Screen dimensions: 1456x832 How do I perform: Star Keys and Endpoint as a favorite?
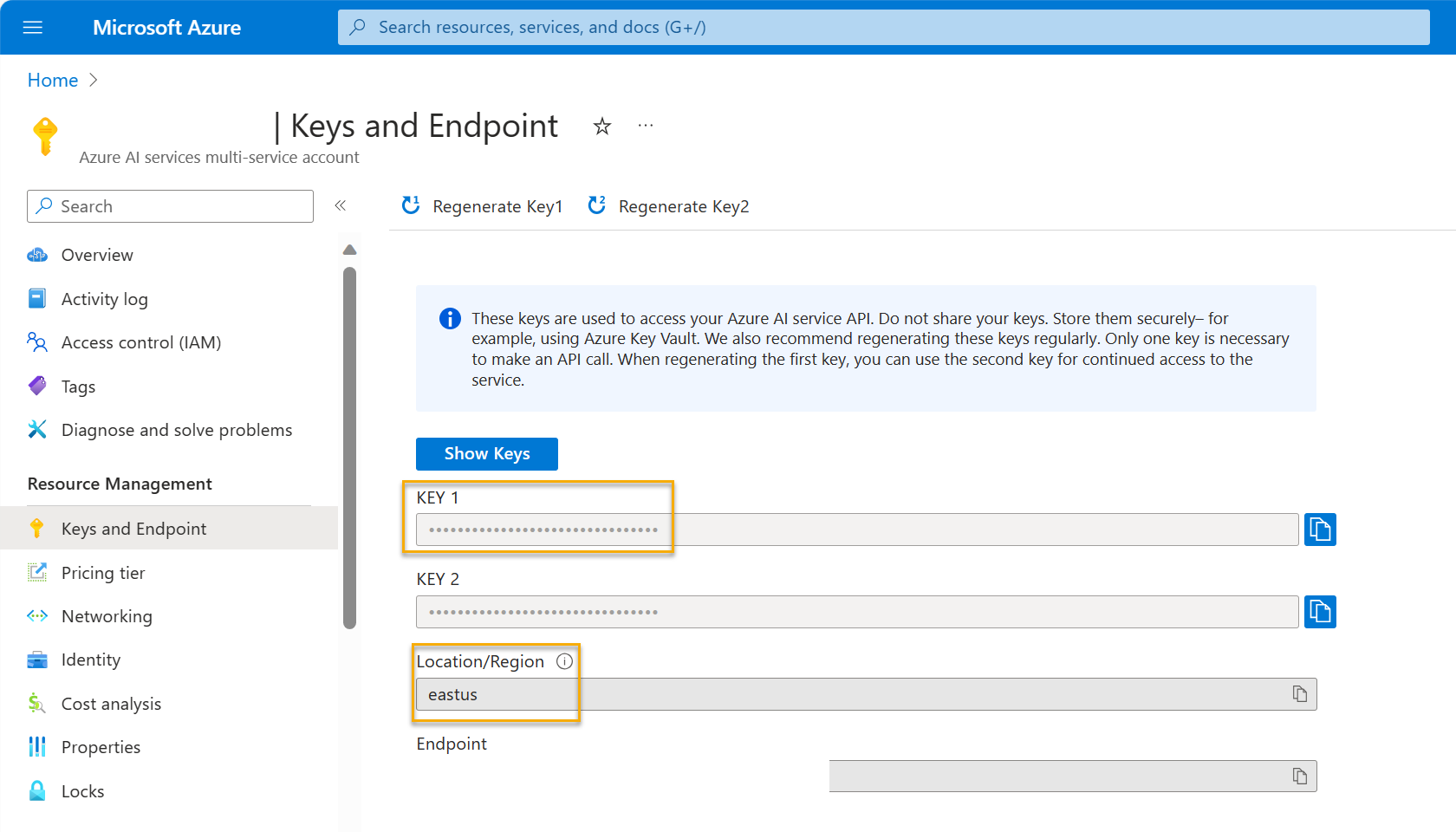click(601, 126)
